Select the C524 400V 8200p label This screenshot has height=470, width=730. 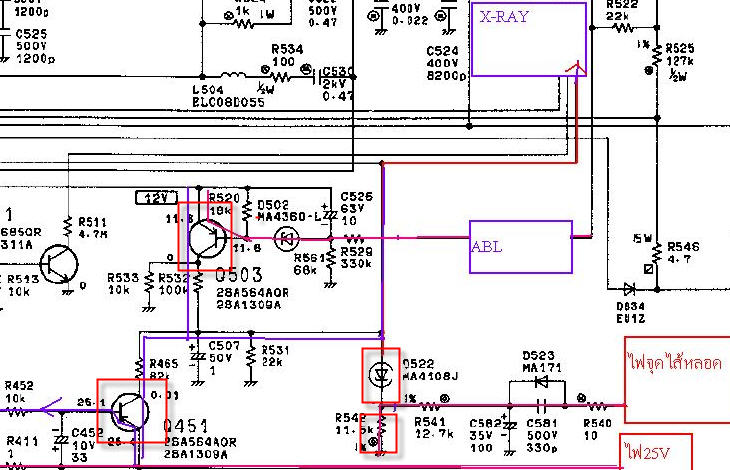point(446,63)
